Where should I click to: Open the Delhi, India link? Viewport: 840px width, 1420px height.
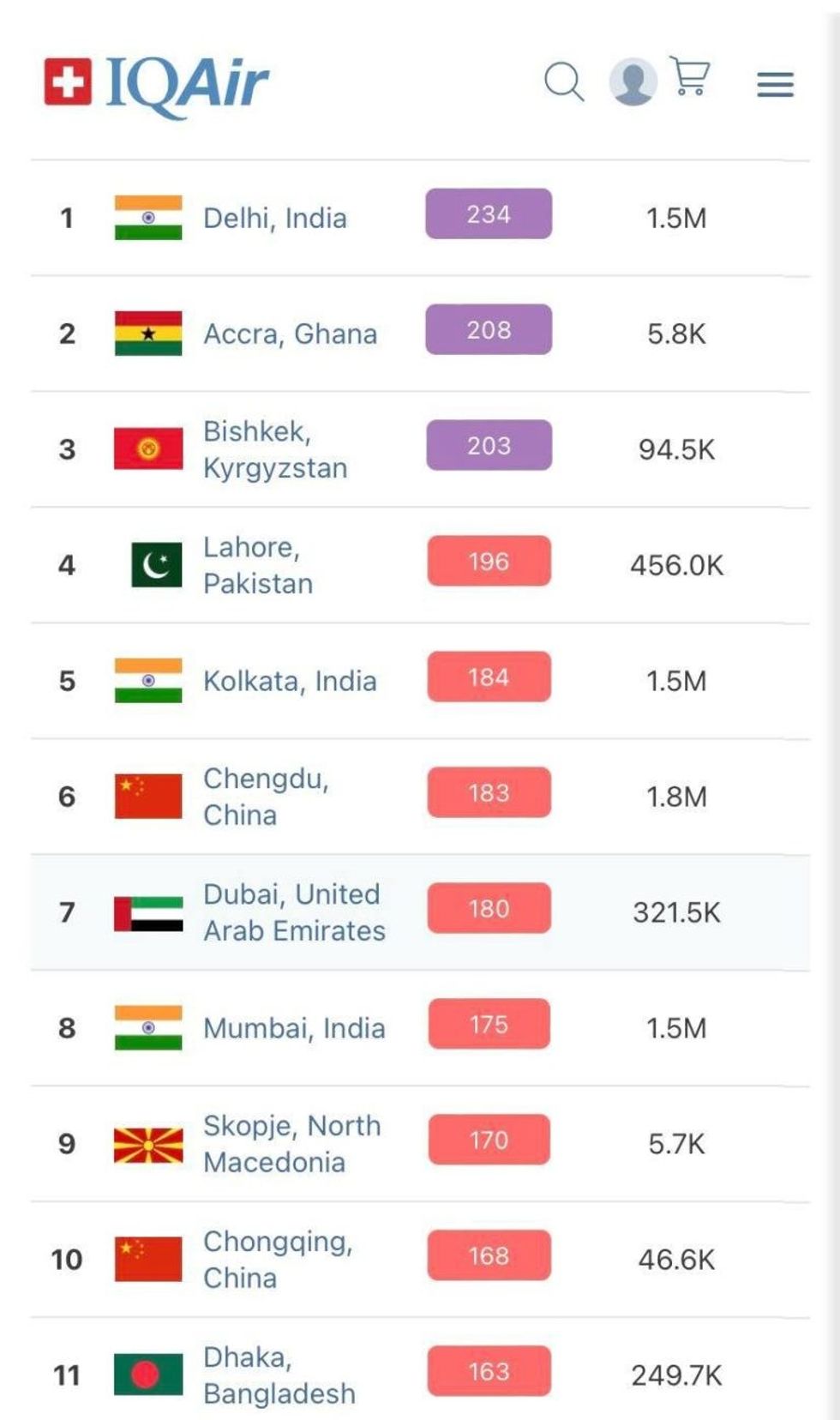[275, 219]
